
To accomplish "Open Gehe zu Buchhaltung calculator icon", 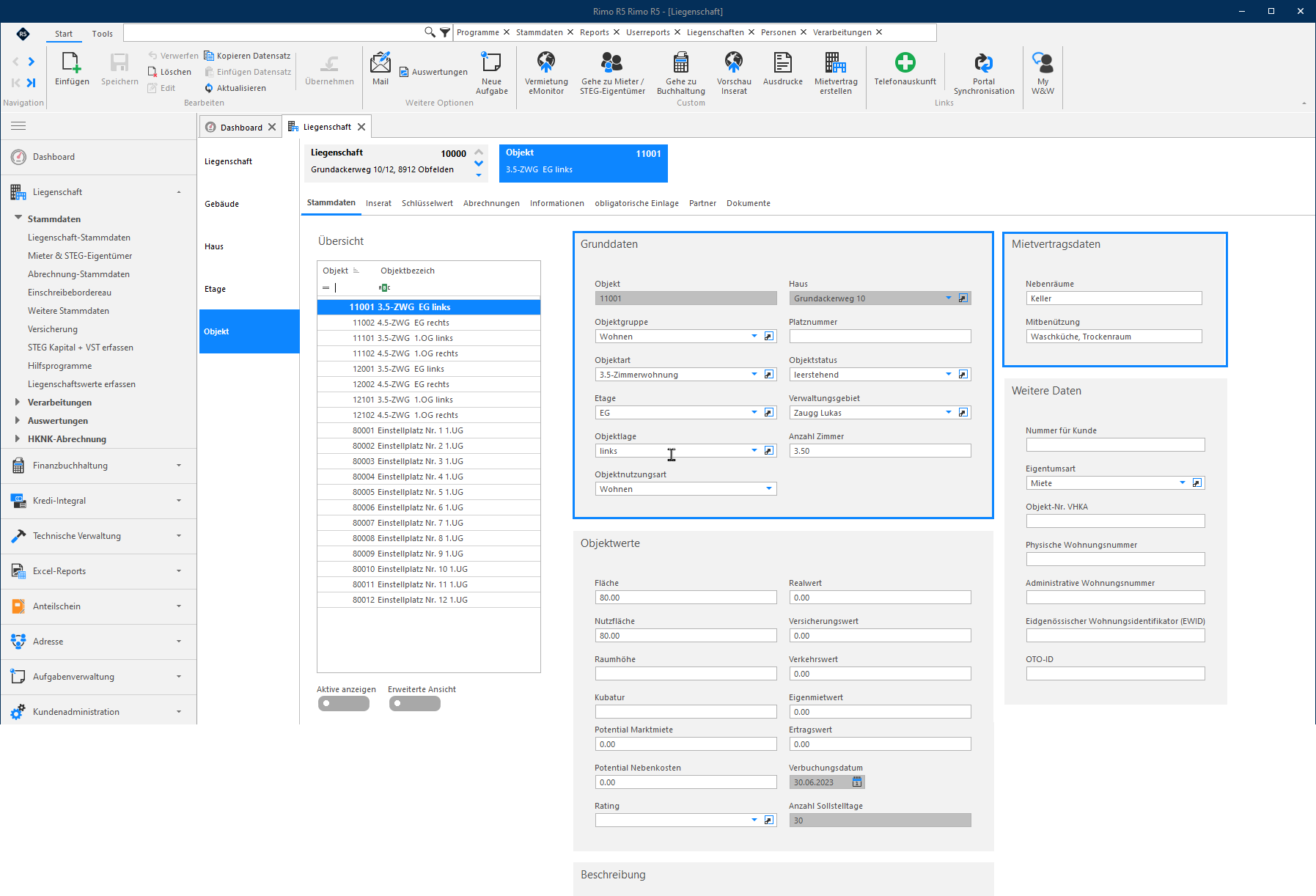I will [681, 63].
